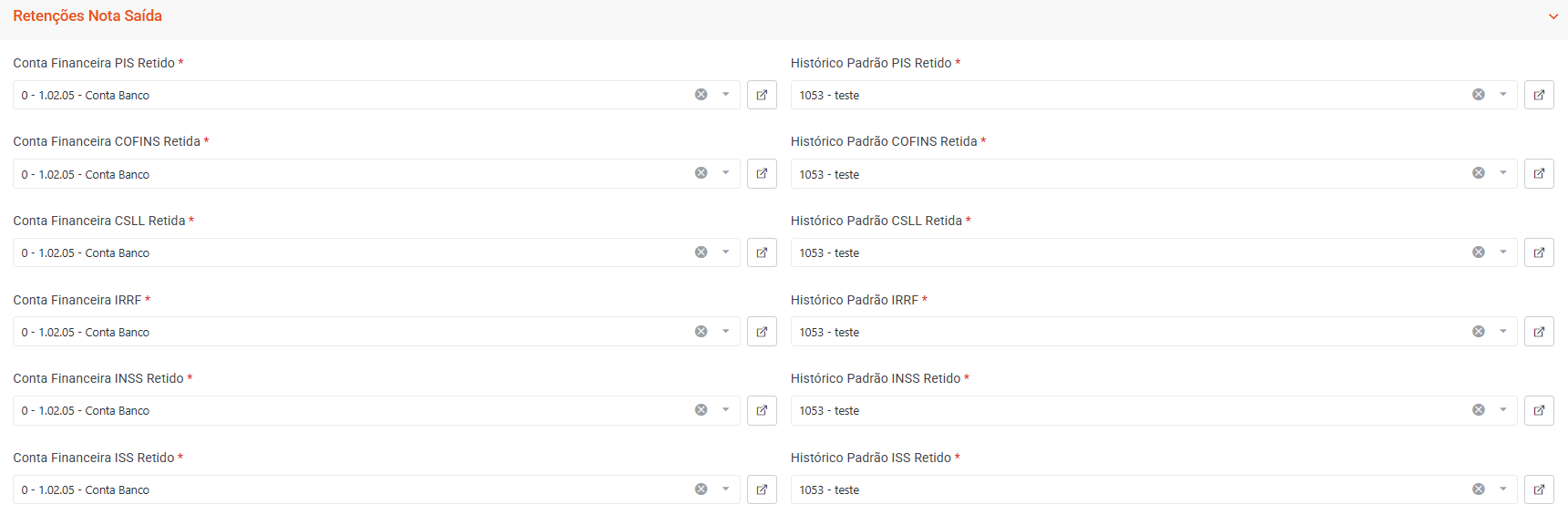This screenshot has width=1568, height=515.
Task: Collapse the Retenções Nota Saída section chevron
Action: click(x=1553, y=16)
